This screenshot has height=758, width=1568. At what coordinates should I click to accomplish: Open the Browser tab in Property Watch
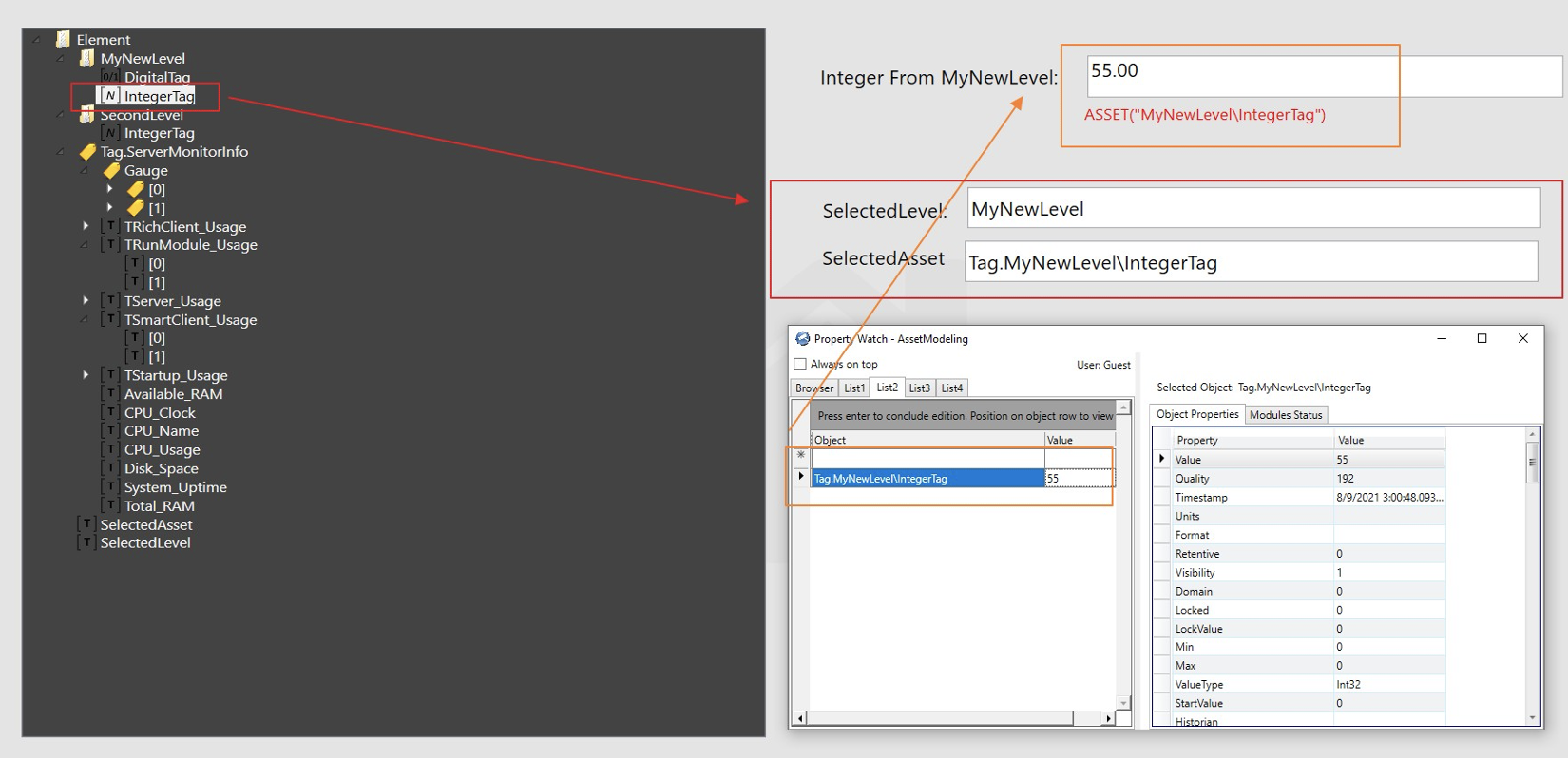(x=813, y=388)
